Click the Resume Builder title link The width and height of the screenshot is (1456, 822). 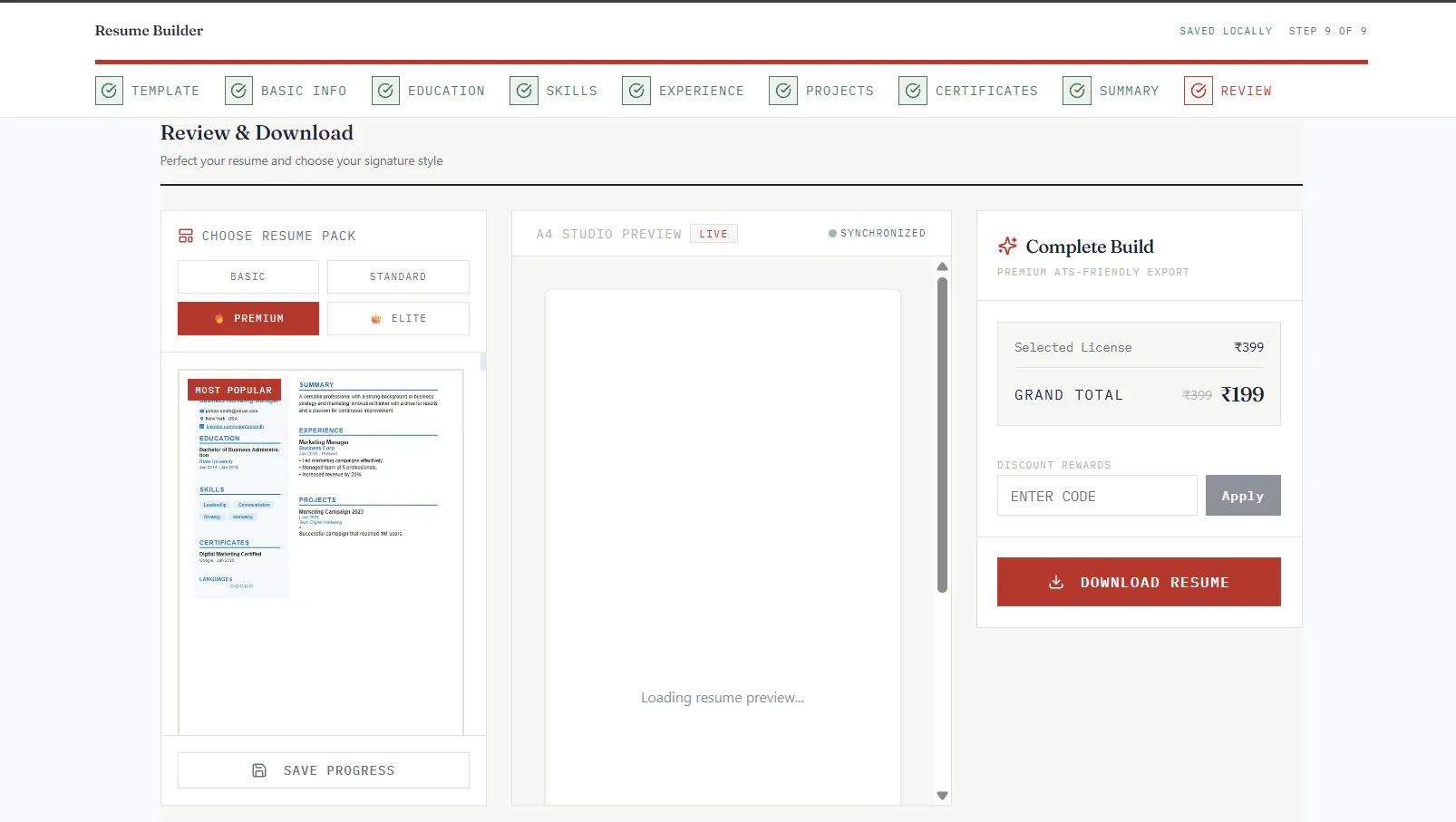[x=150, y=31]
